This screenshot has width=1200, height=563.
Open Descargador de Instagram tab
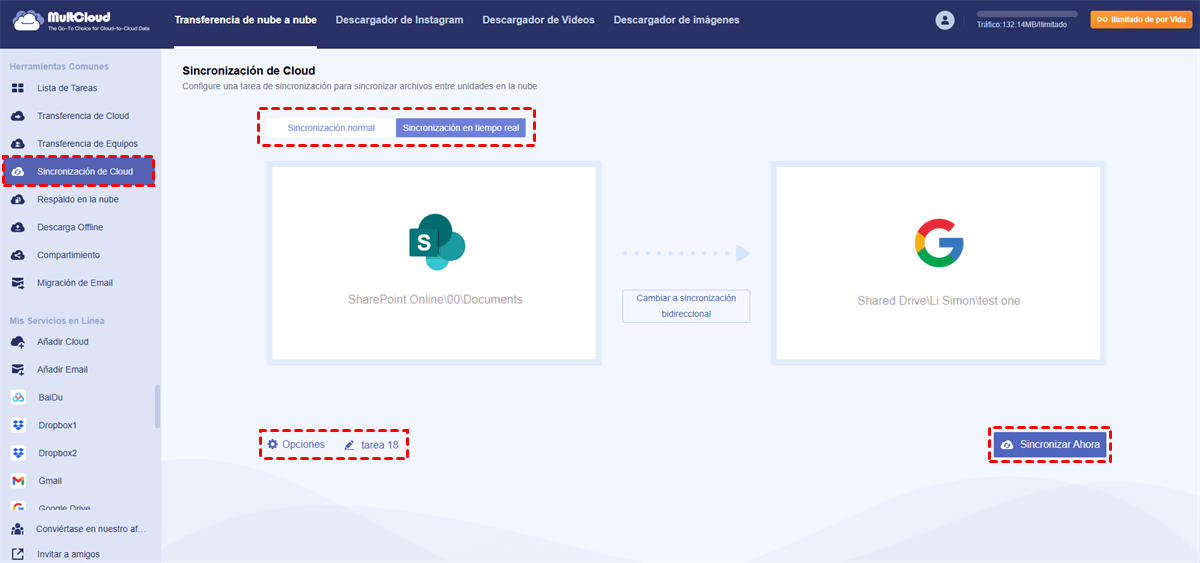(400, 20)
